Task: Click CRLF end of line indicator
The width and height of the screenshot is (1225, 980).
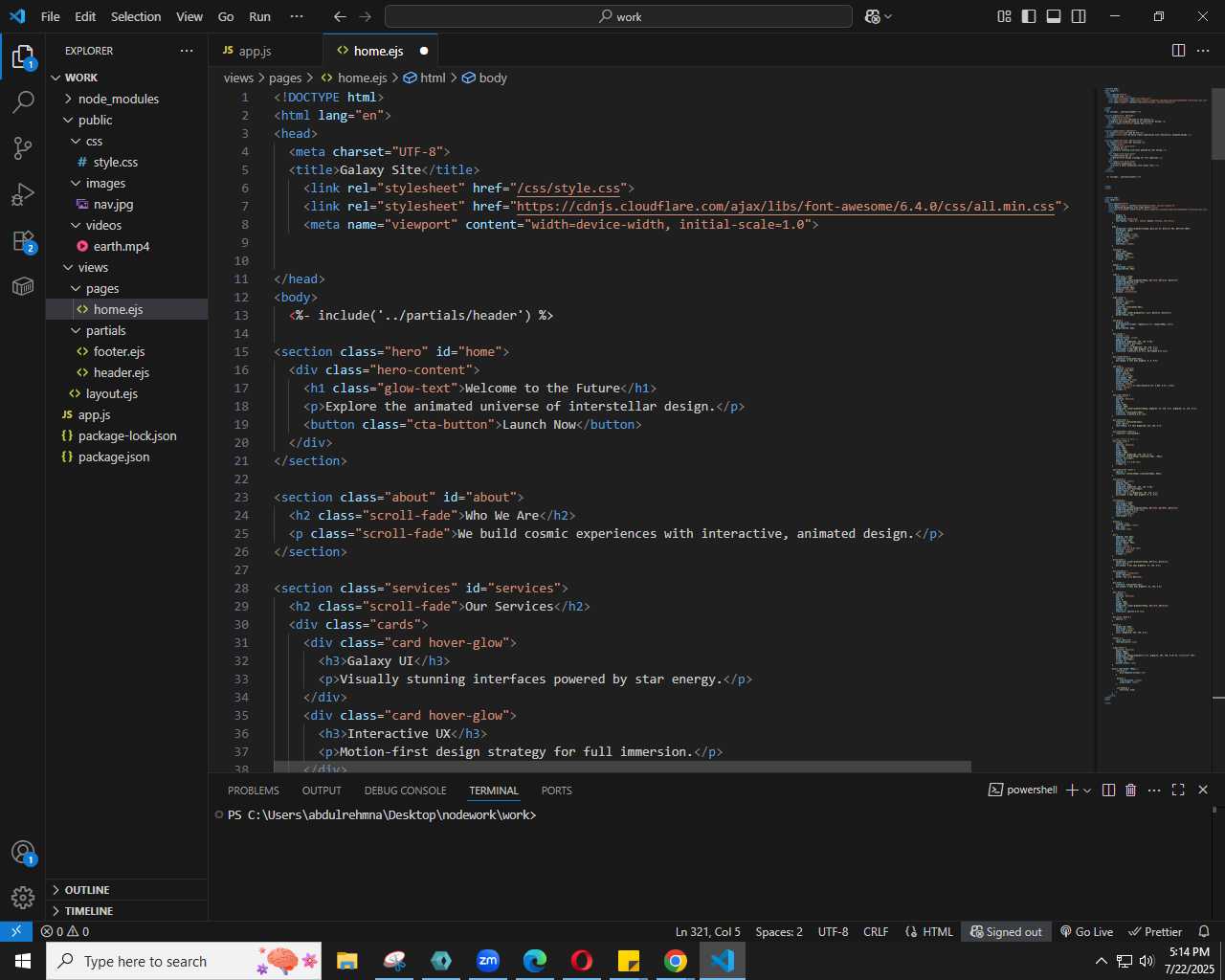Action: [x=876, y=931]
